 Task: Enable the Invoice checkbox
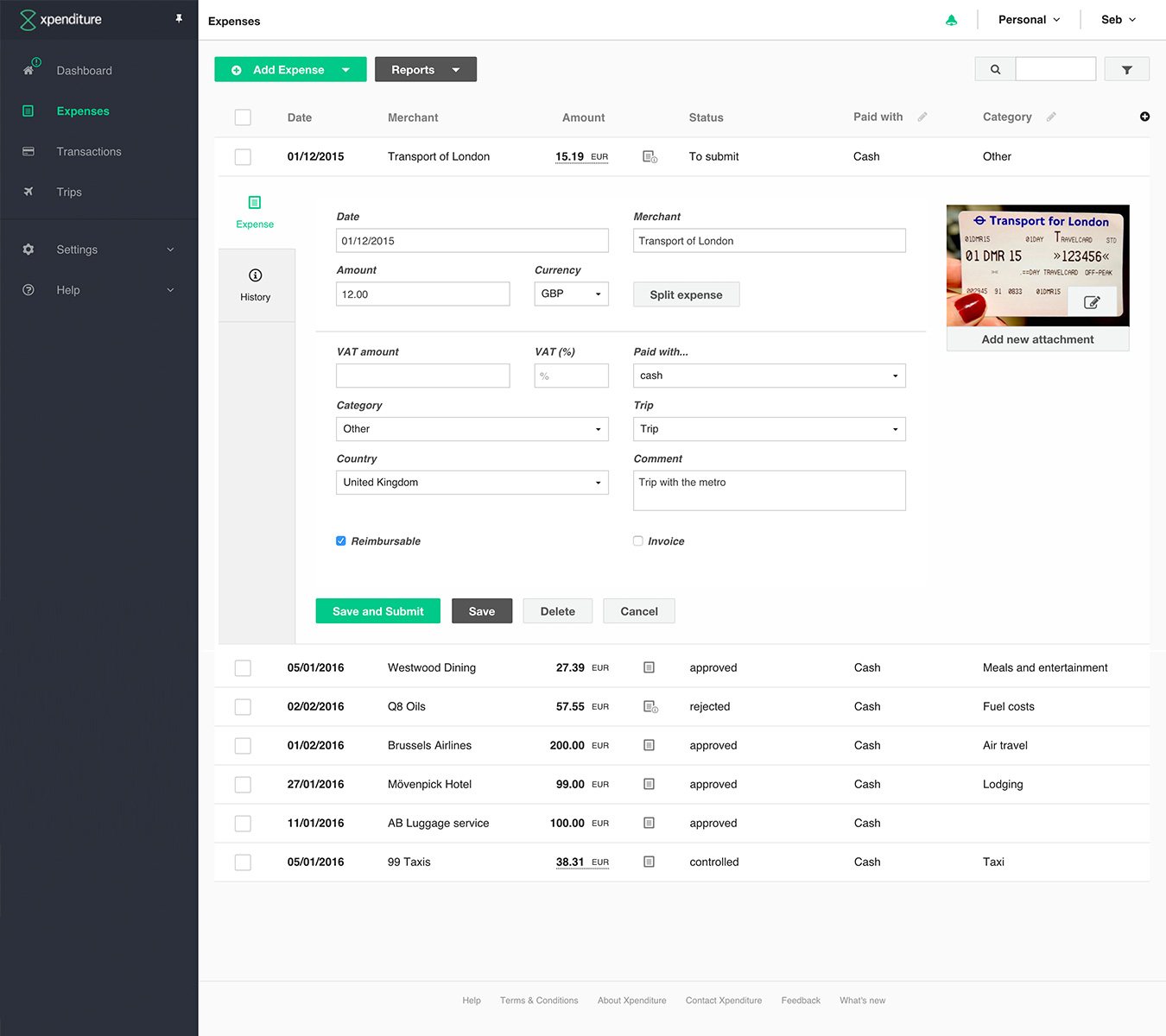(638, 541)
